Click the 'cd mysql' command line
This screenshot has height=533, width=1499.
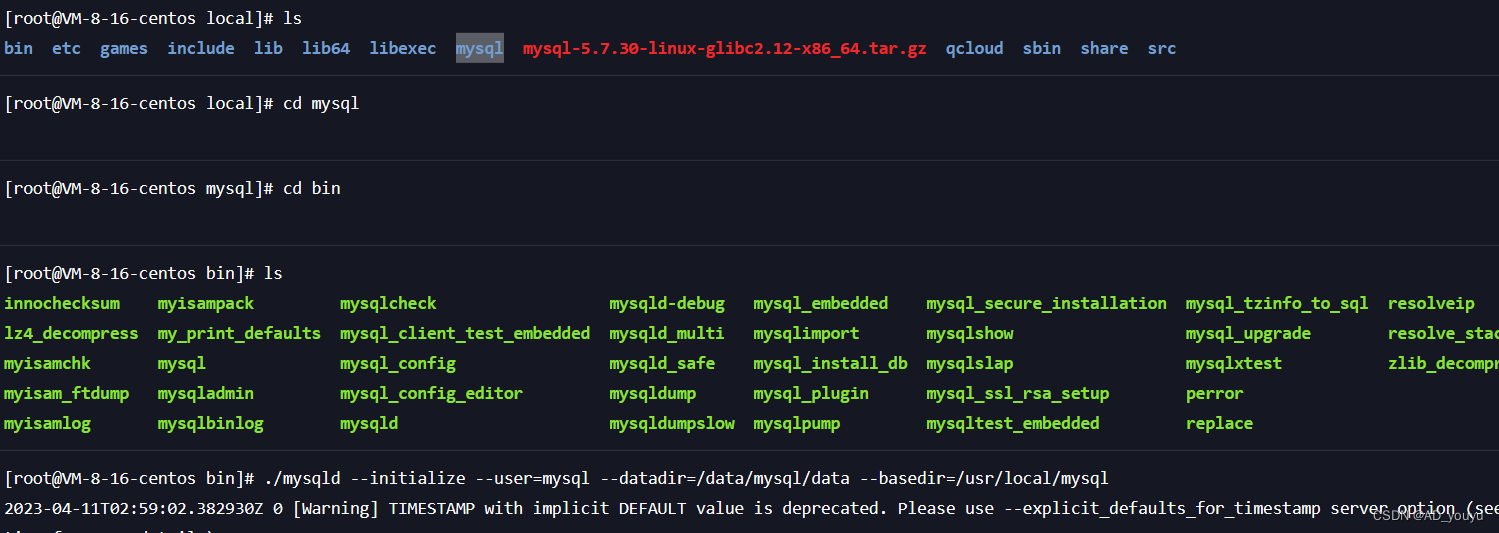point(182,103)
